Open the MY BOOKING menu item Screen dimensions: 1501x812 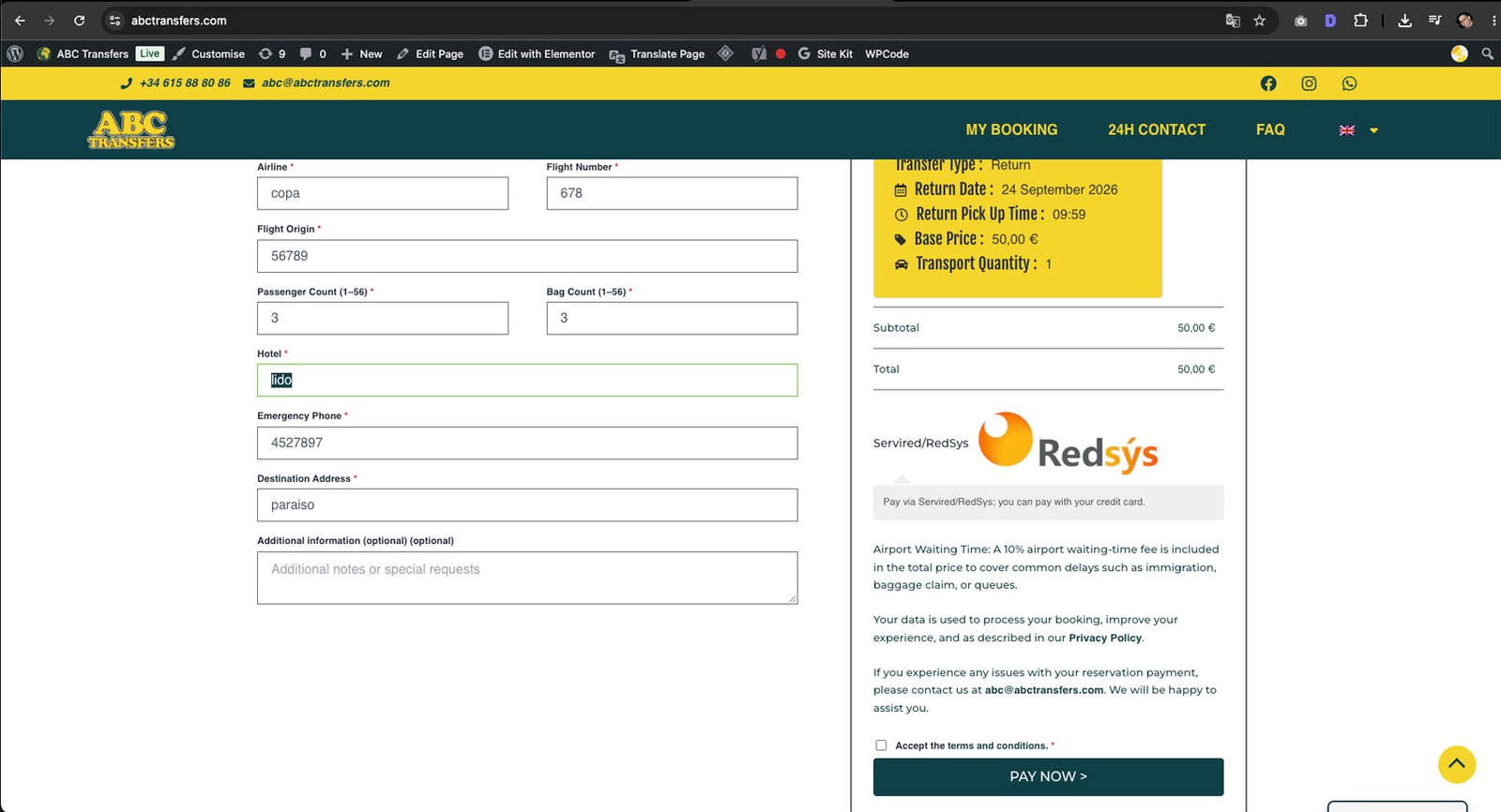pos(1011,129)
